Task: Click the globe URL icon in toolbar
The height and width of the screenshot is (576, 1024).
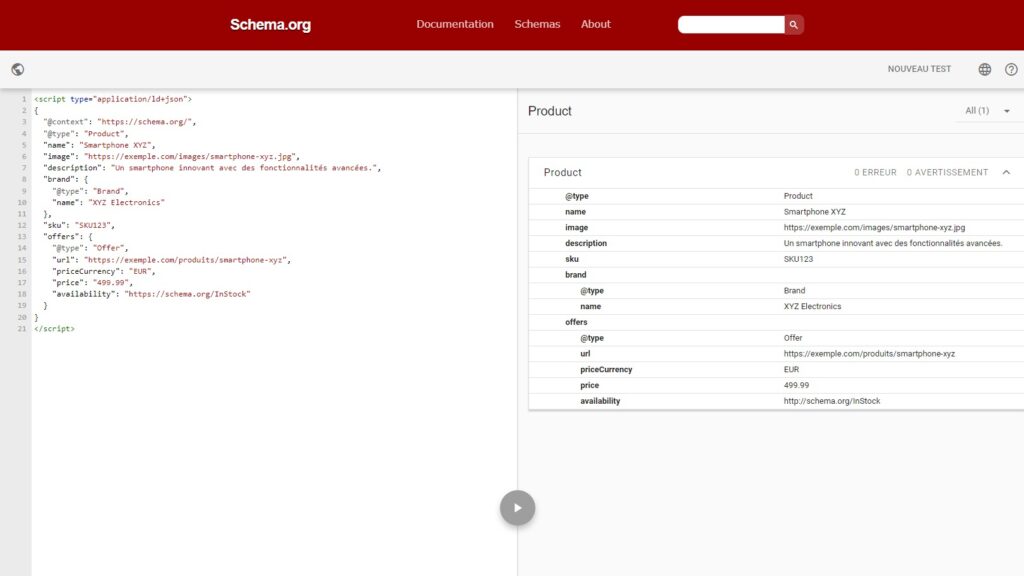Action: point(18,69)
